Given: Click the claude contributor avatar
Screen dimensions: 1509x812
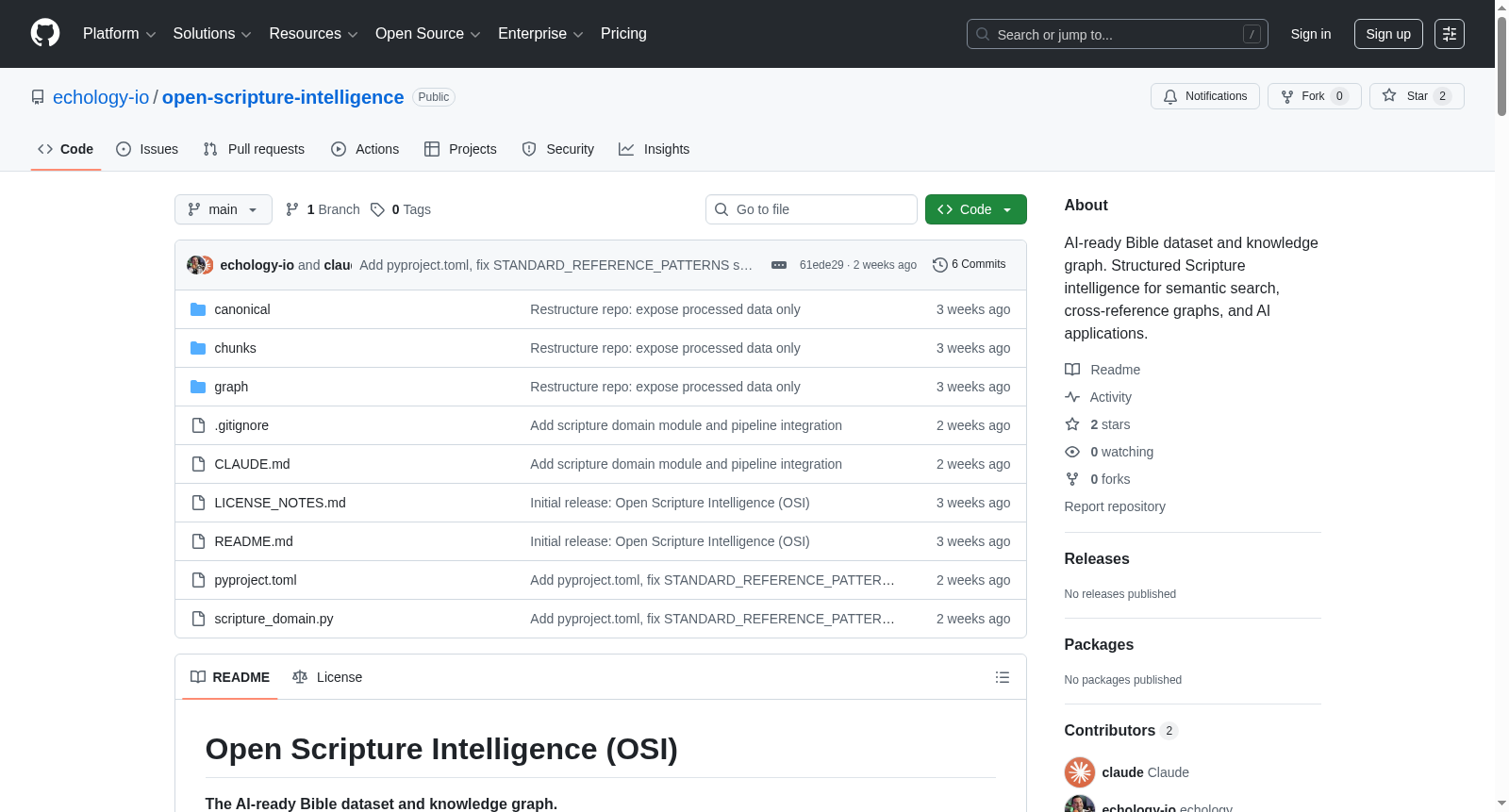Looking at the screenshot, I should 1080,772.
